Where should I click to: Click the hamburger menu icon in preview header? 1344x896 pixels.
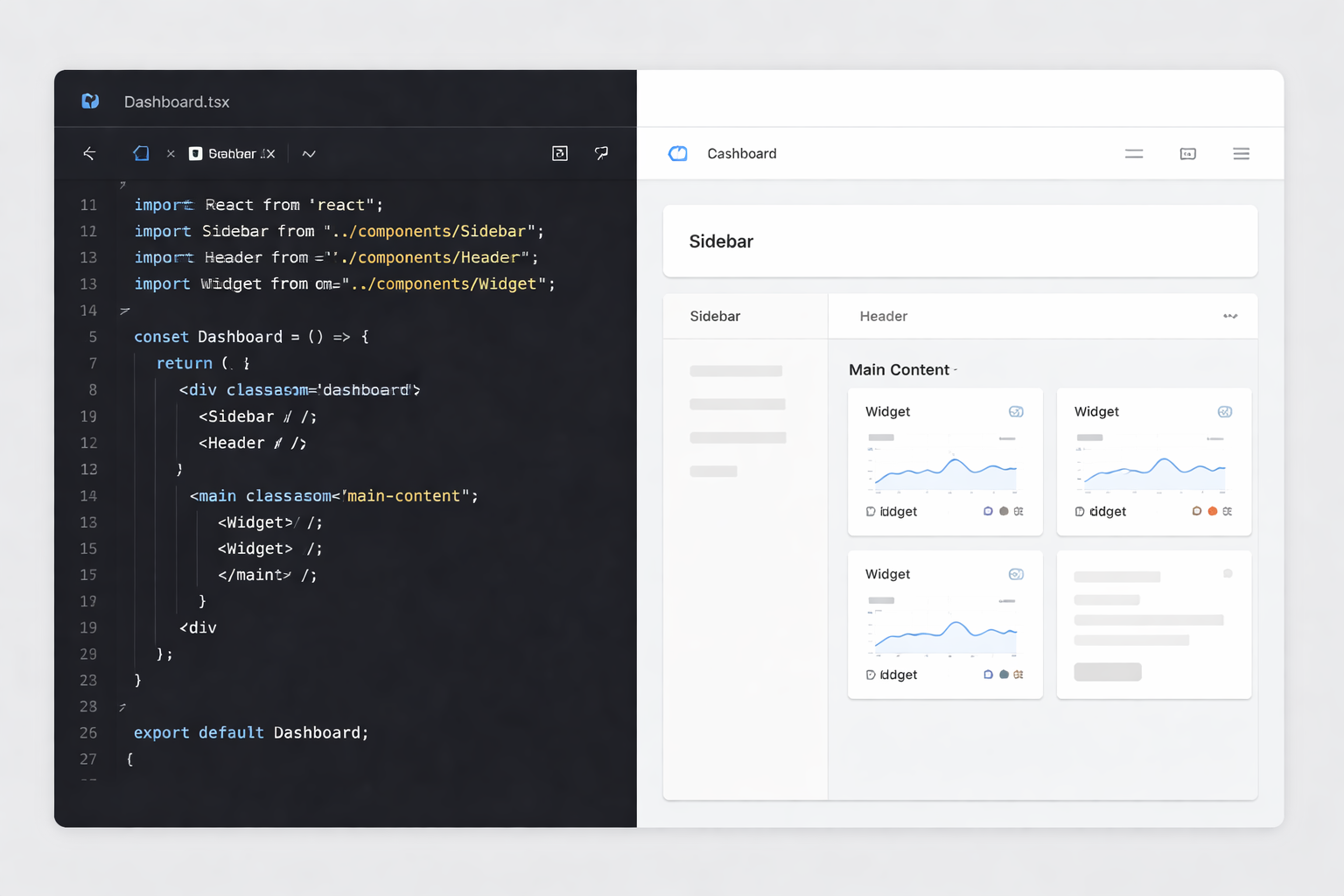point(1241,154)
